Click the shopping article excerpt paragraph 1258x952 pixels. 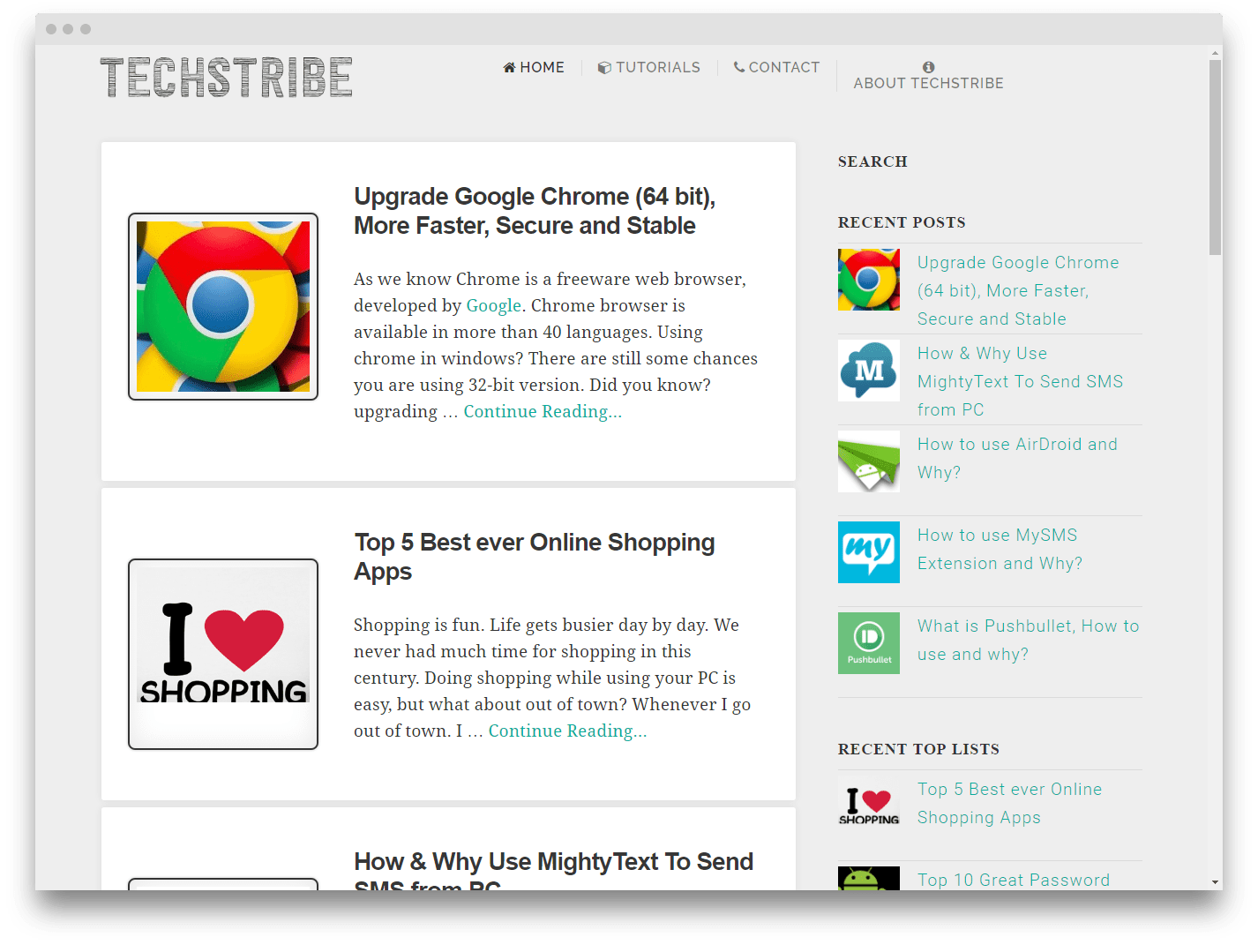552,678
